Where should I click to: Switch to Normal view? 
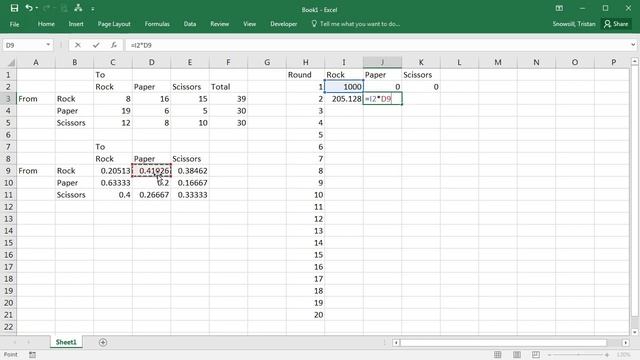coord(498,355)
